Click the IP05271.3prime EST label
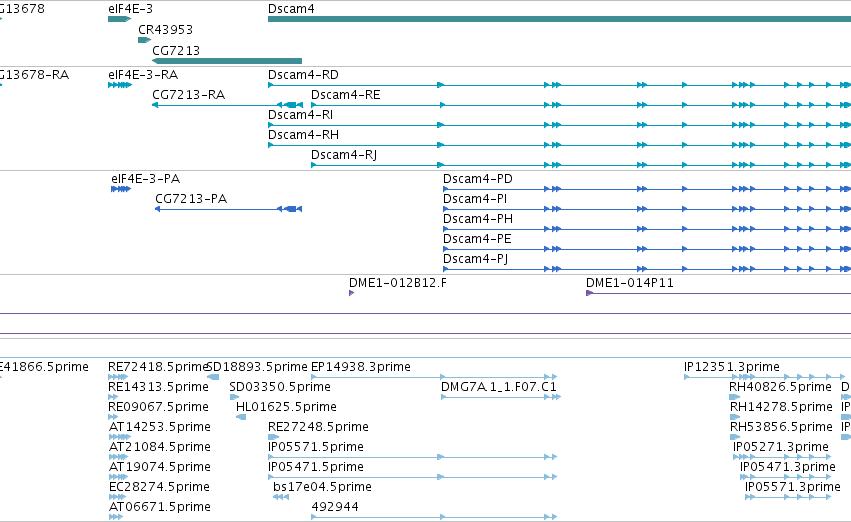The image size is (851, 522). click(780, 448)
